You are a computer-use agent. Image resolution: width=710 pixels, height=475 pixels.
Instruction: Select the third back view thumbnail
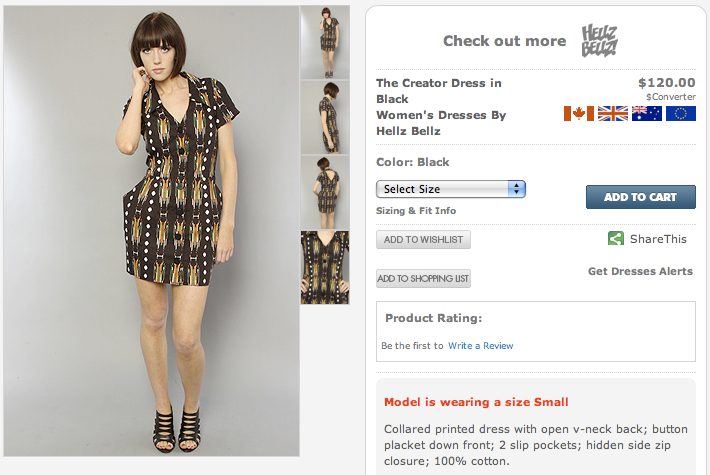325,192
